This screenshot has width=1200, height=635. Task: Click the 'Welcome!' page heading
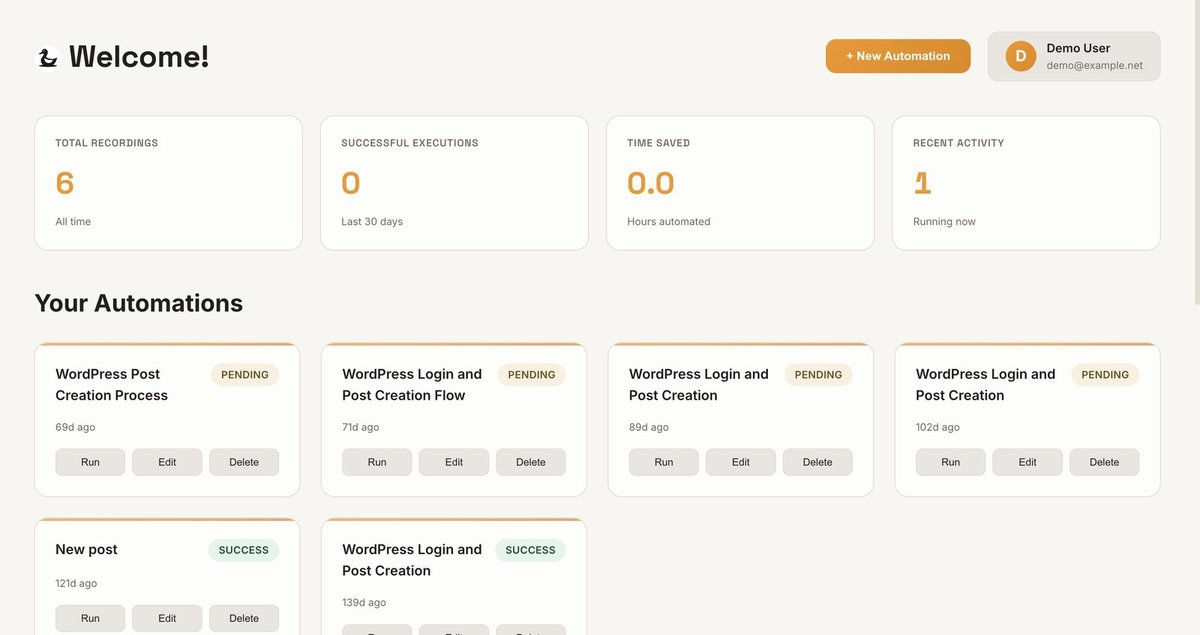139,57
